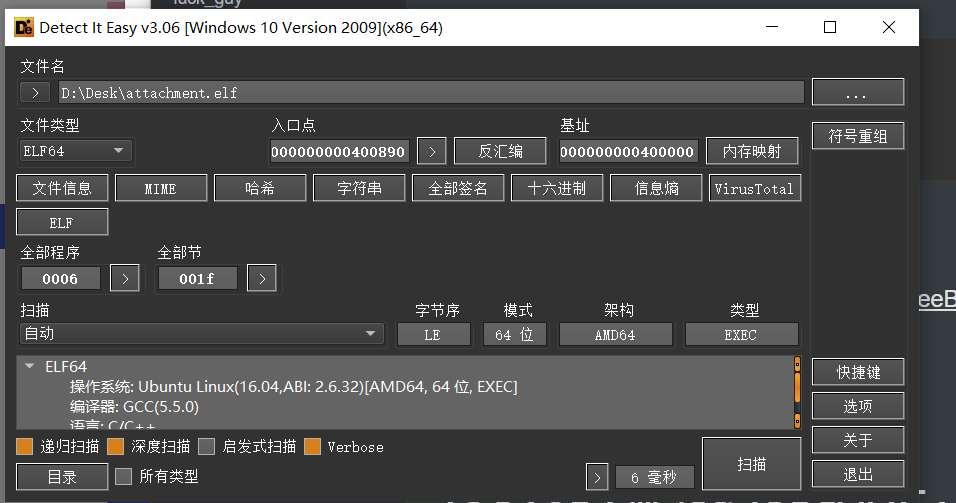Enable the 启发式扫描 checkbox
This screenshot has height=503, width=956.
pyautogui.click(x=207, y=446)
